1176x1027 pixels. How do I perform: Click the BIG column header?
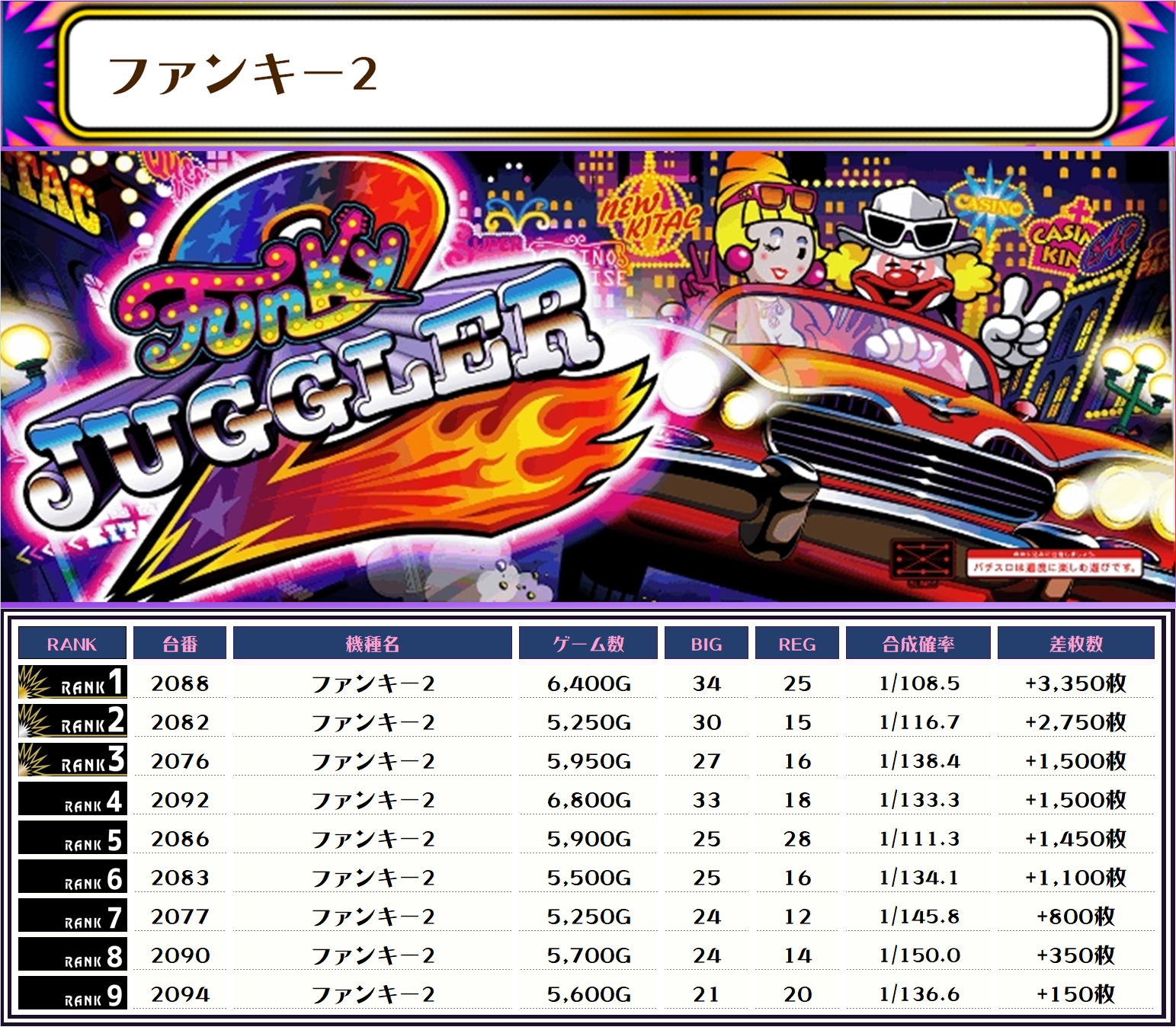(707, 644)
